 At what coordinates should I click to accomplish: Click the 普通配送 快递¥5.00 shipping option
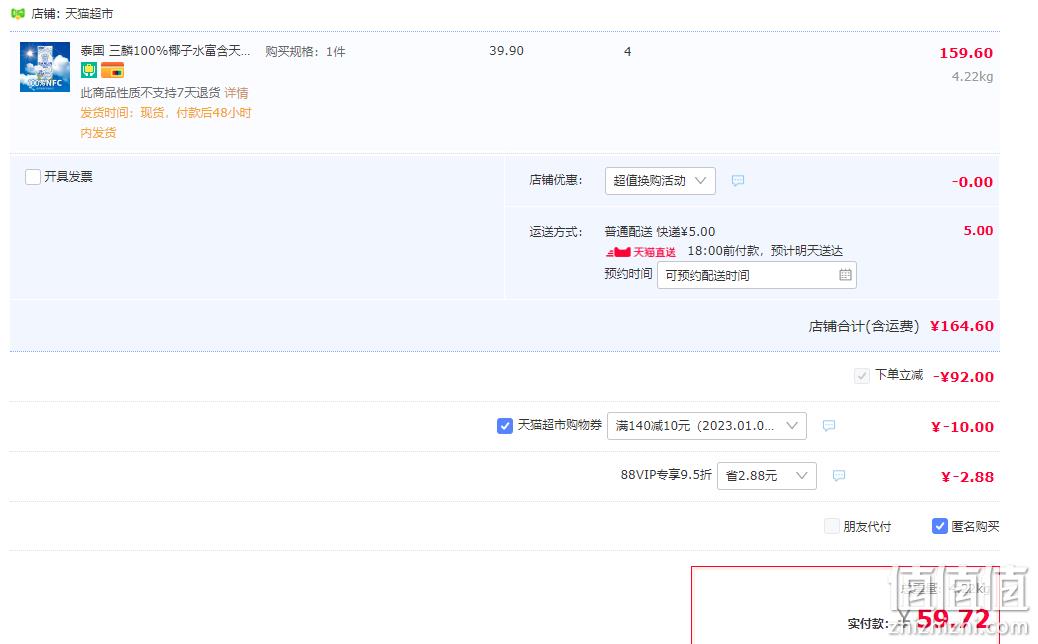660,232
